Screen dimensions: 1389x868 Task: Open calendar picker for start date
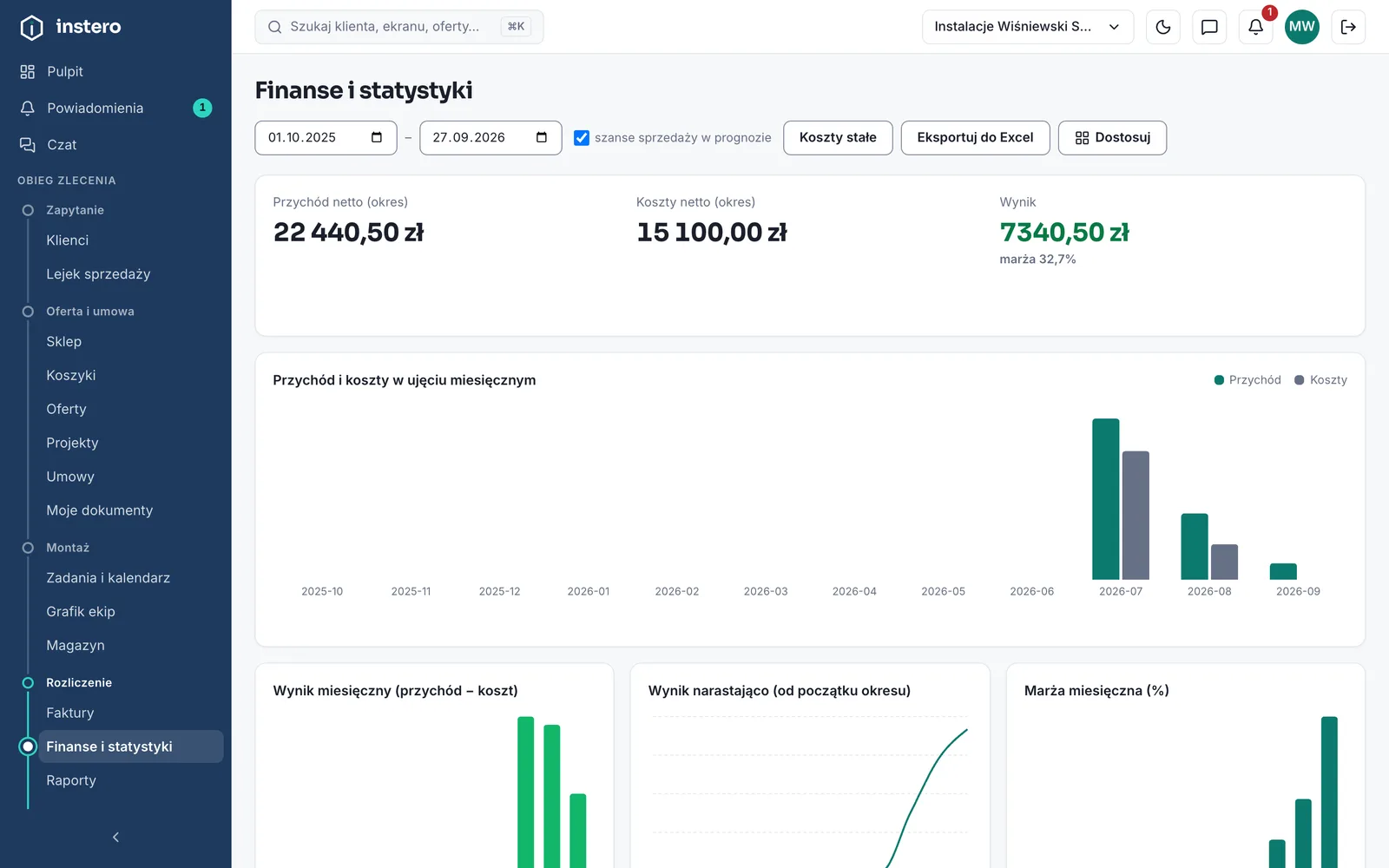(x=377, y=137)
